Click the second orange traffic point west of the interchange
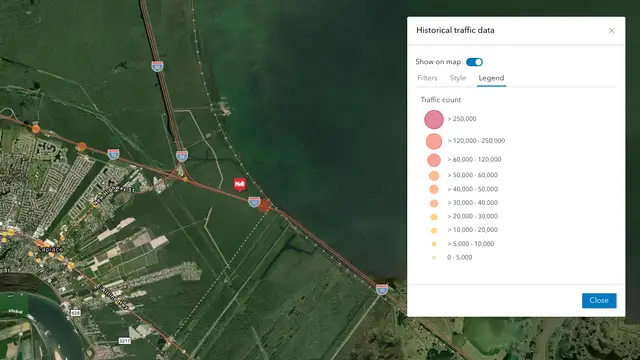640x360 pixels. pos(82,147)
